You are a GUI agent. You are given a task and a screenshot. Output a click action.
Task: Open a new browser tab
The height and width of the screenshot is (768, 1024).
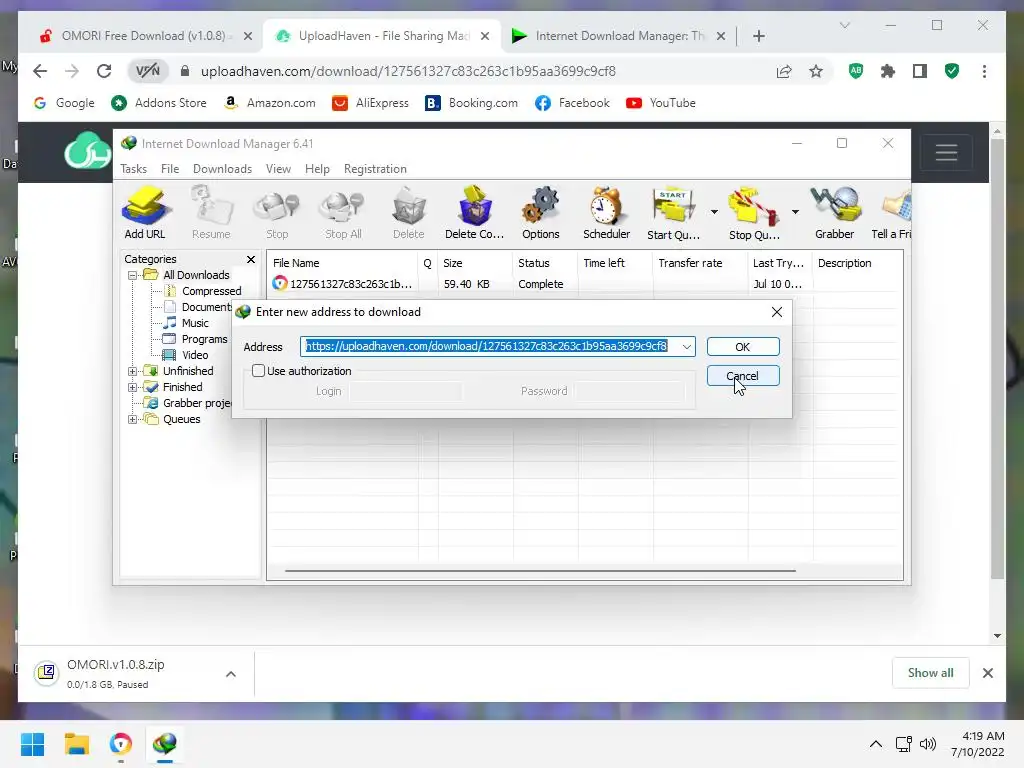758,36
